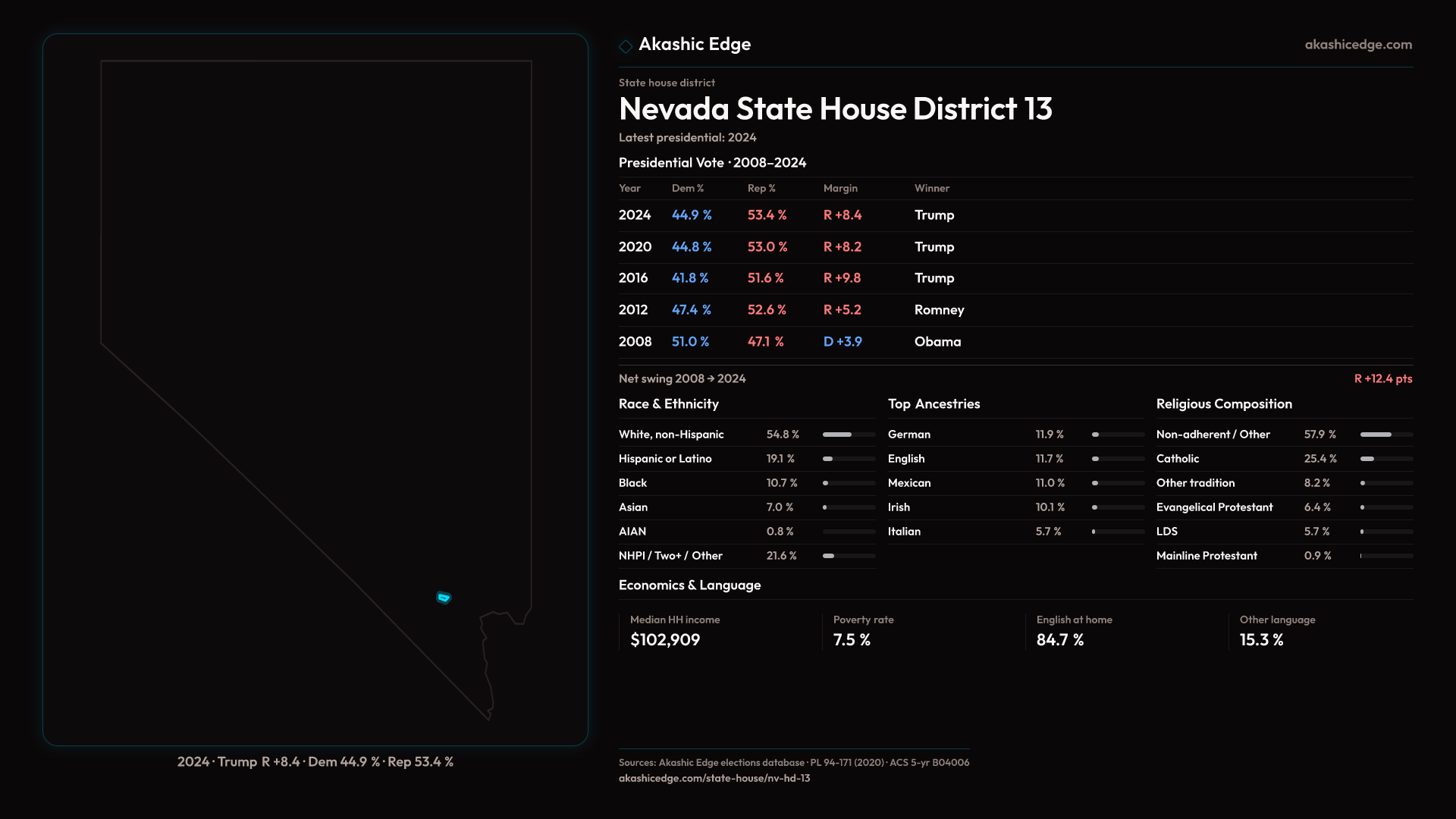This screenshot has height=819, width=1456.
Task: Click the R +12.4 pts net swing value
Action: pyautogui.click(x=1382, y=378)
